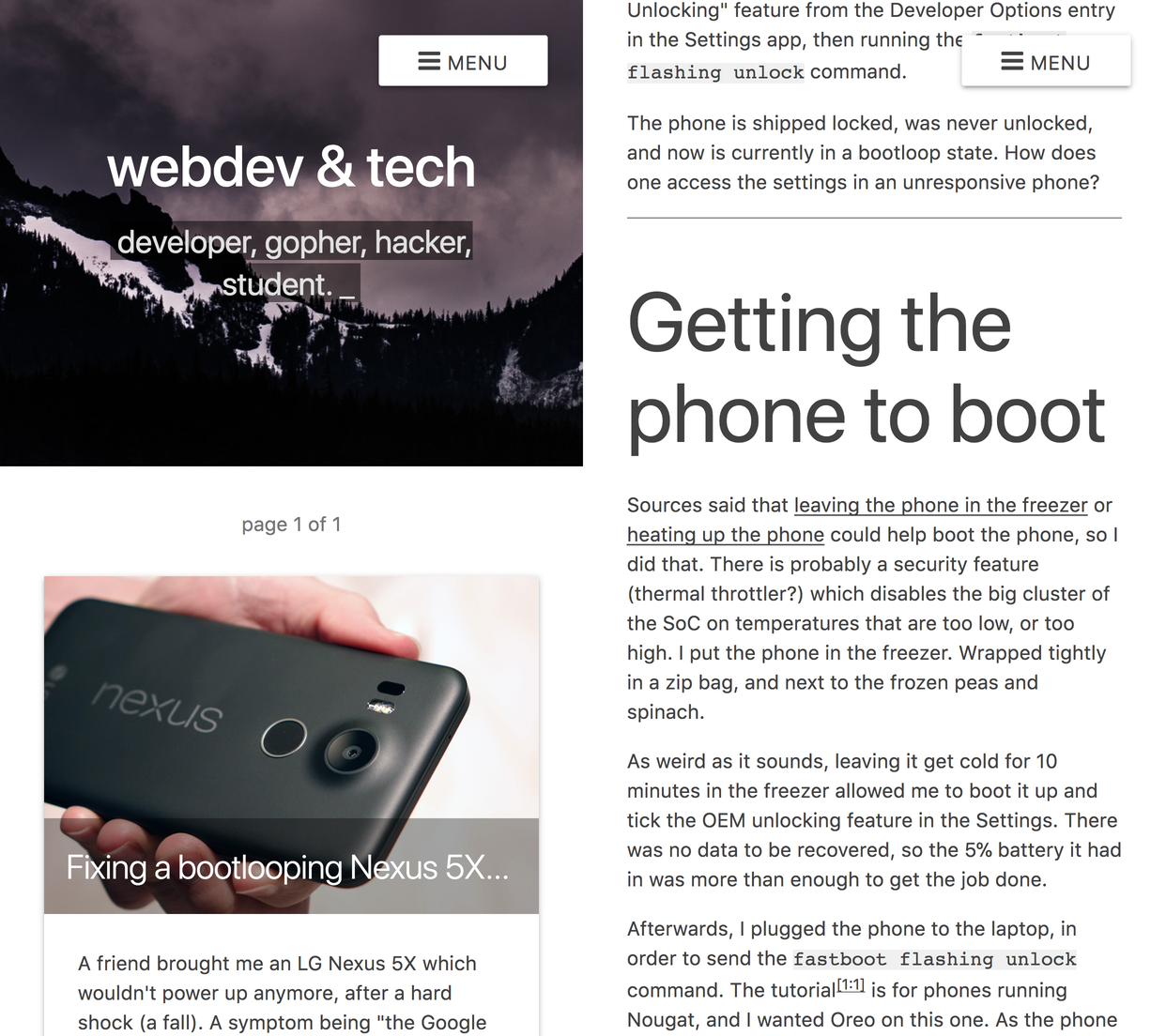The image size is (1166, 1036).
Task: Click the "Getting the phone to boot" heading
Action: (866, 368)
